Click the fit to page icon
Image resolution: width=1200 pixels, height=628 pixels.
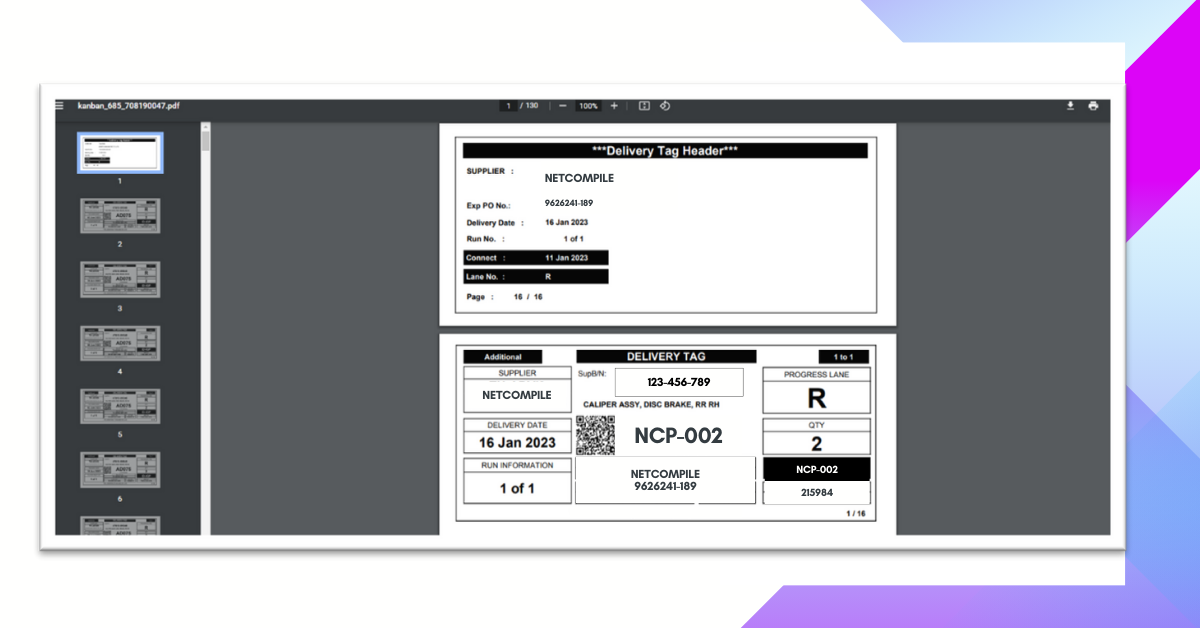[x=644, y=106]
